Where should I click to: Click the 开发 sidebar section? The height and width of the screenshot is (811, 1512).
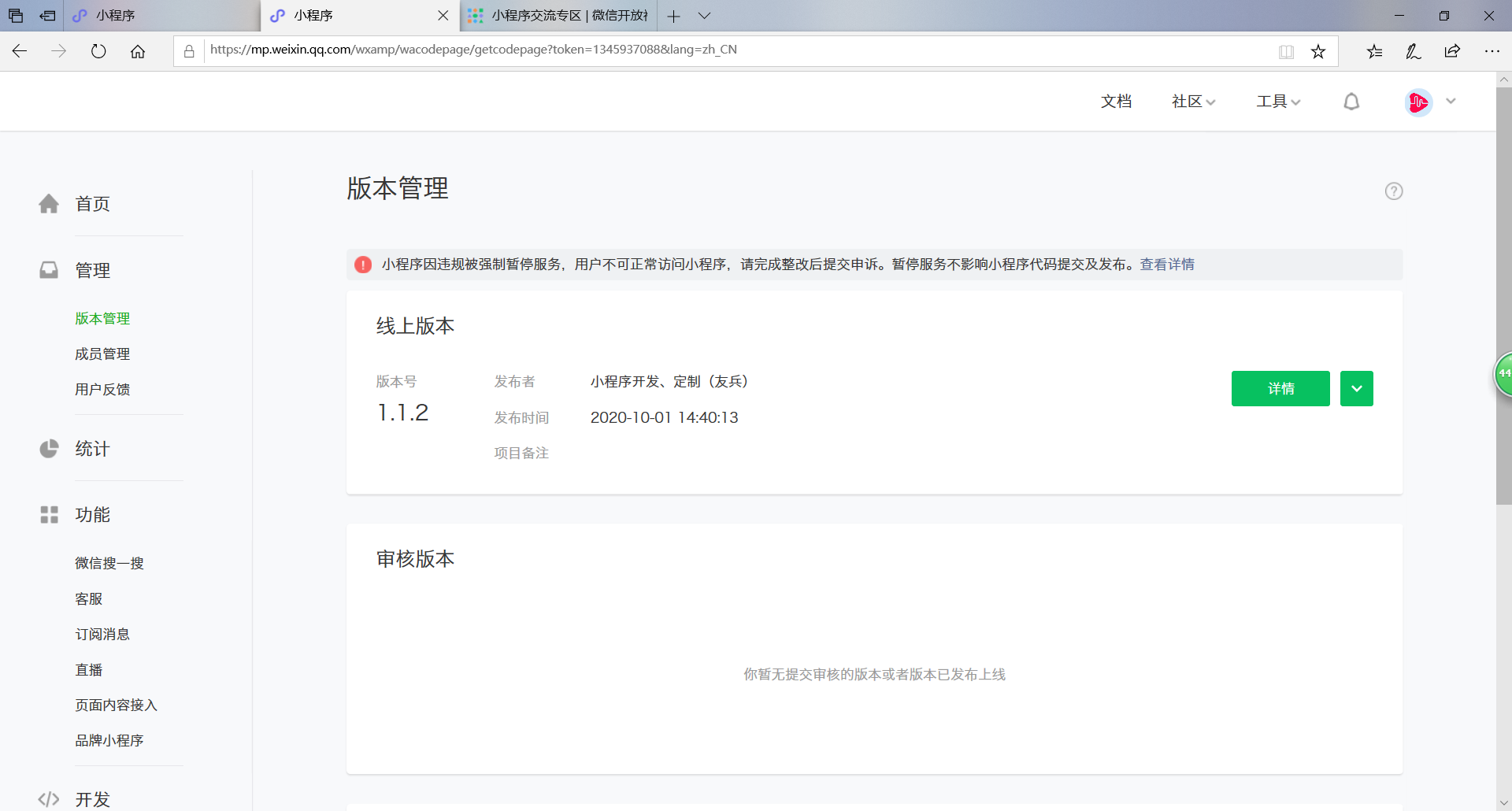(x=92, y=799)
